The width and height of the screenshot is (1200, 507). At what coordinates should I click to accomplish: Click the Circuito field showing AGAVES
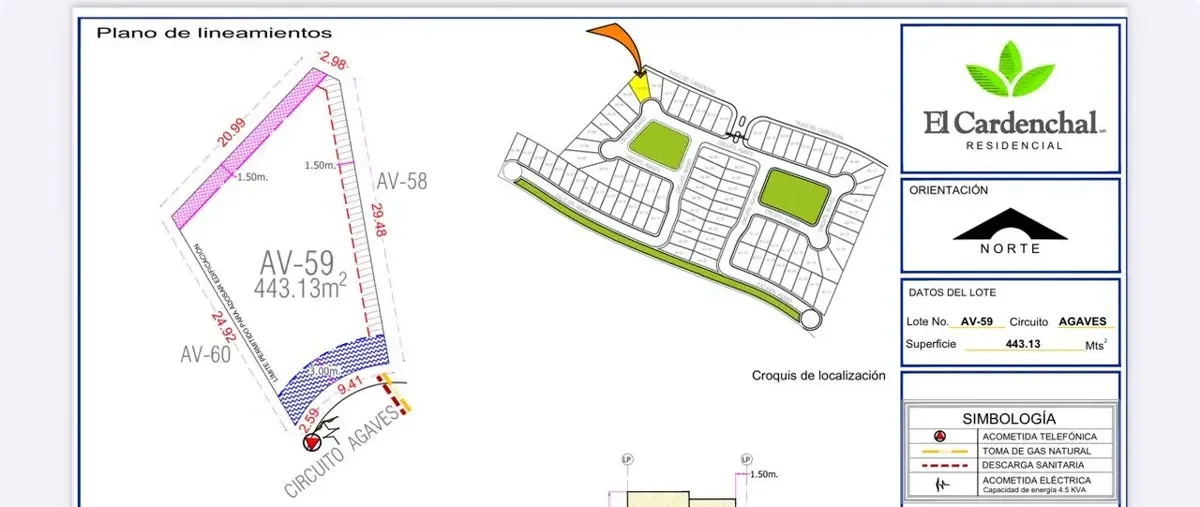coord(1079,322)
